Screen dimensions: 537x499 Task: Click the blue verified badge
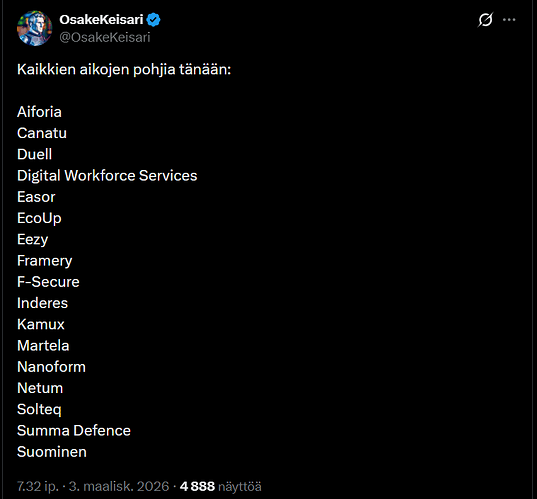(153, 20)
